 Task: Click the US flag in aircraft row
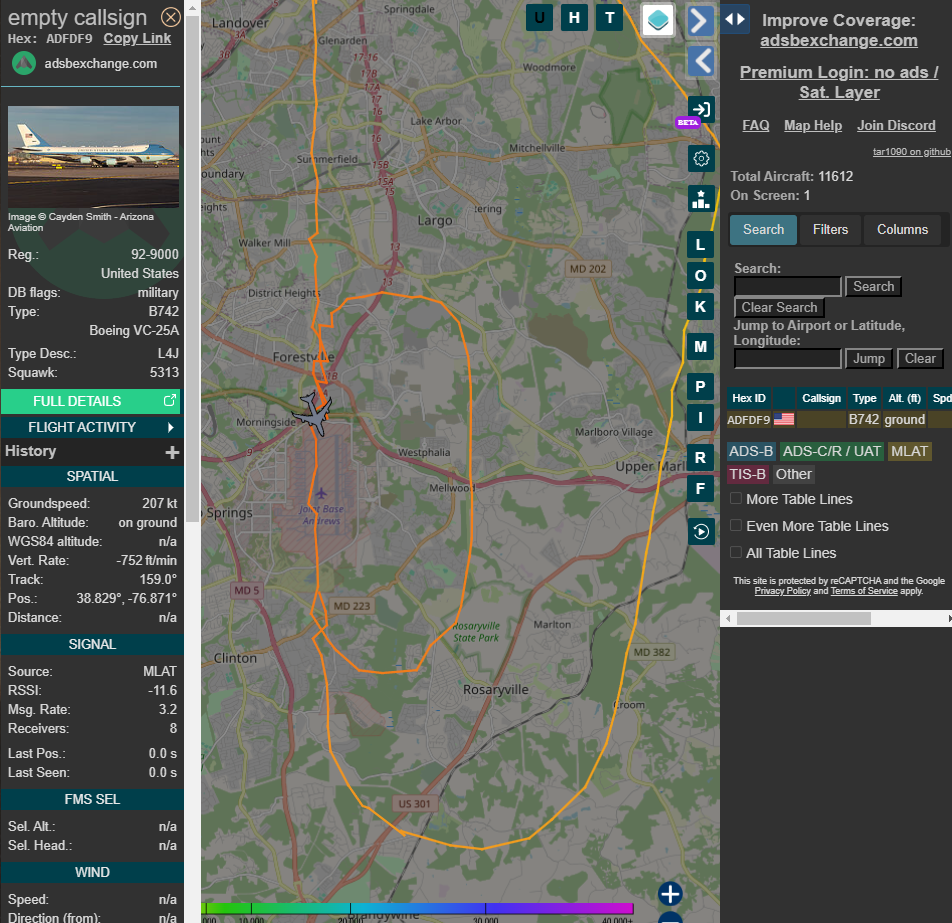pos(783,419)
